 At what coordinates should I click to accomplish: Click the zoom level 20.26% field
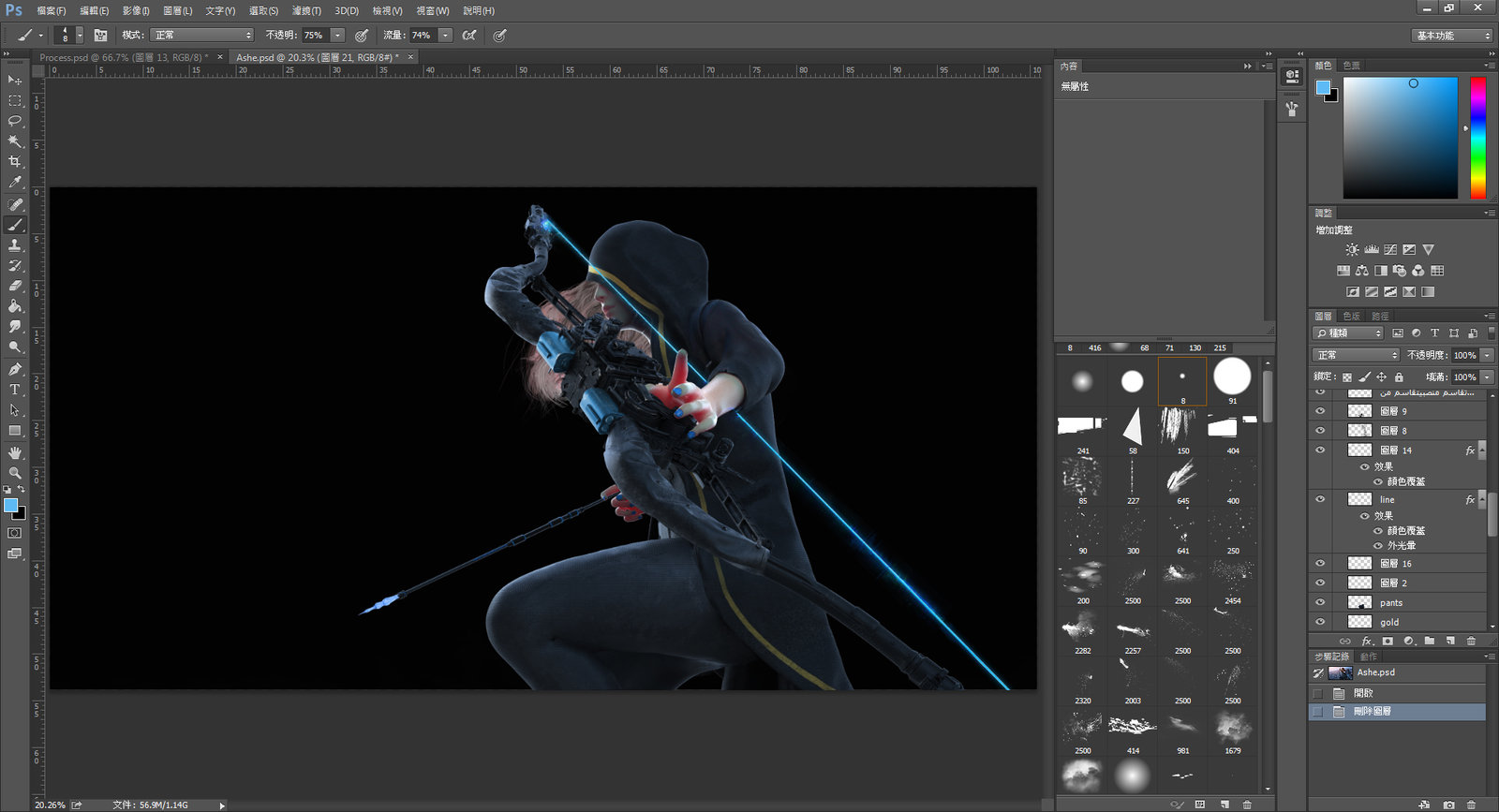click(51, 805)
